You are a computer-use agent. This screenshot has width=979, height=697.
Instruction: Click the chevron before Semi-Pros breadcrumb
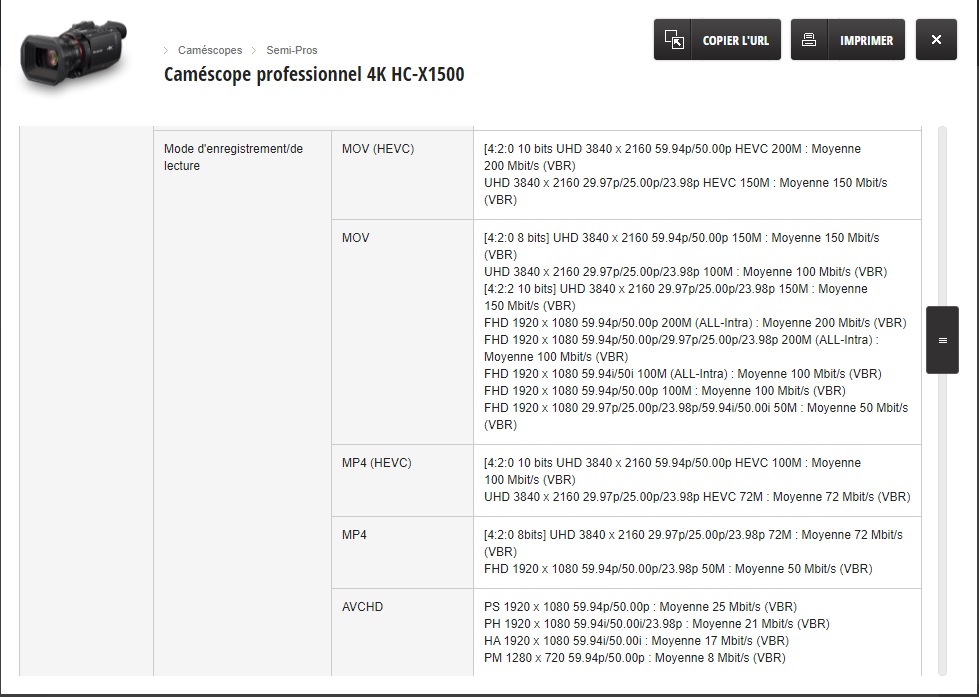pos(254,50)
